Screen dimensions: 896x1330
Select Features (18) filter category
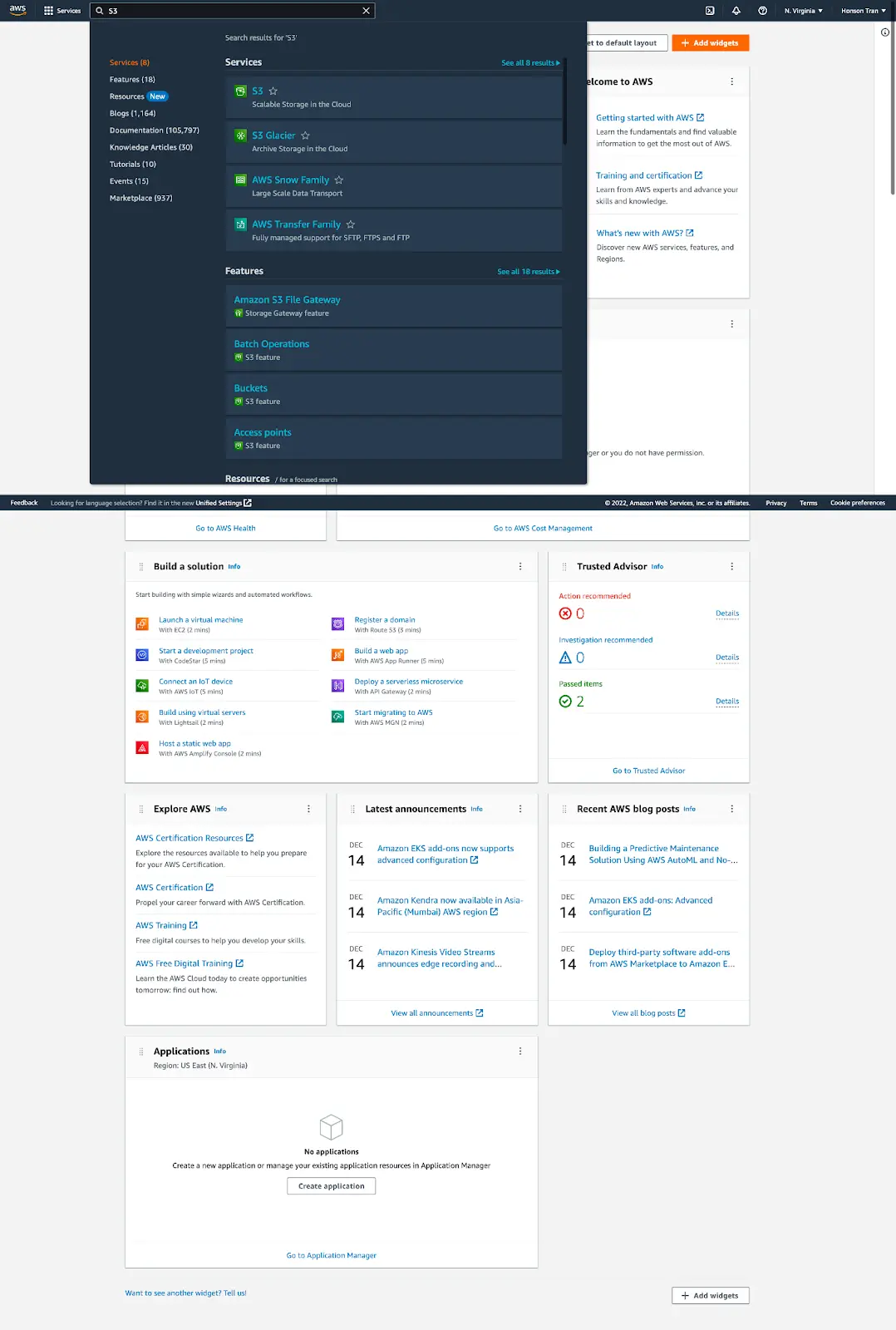pos(132,80)
